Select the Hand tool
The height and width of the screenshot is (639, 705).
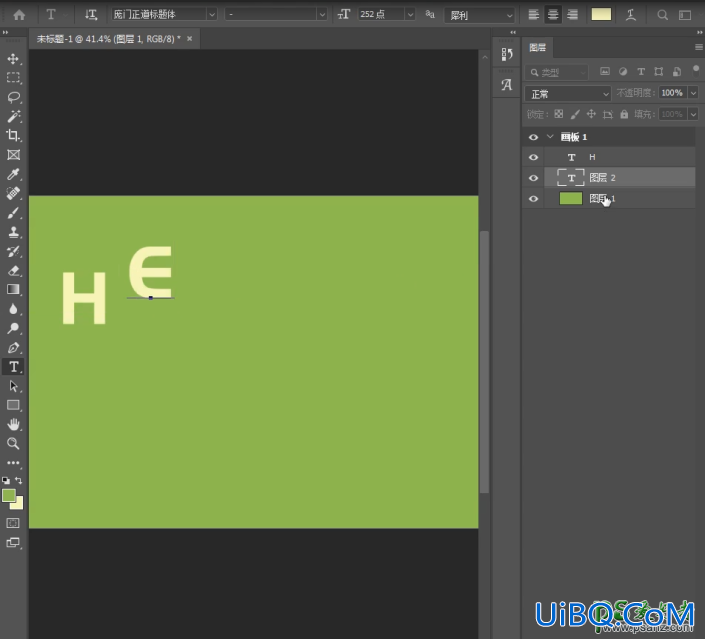pyautogui.click(x=13, y=424)
